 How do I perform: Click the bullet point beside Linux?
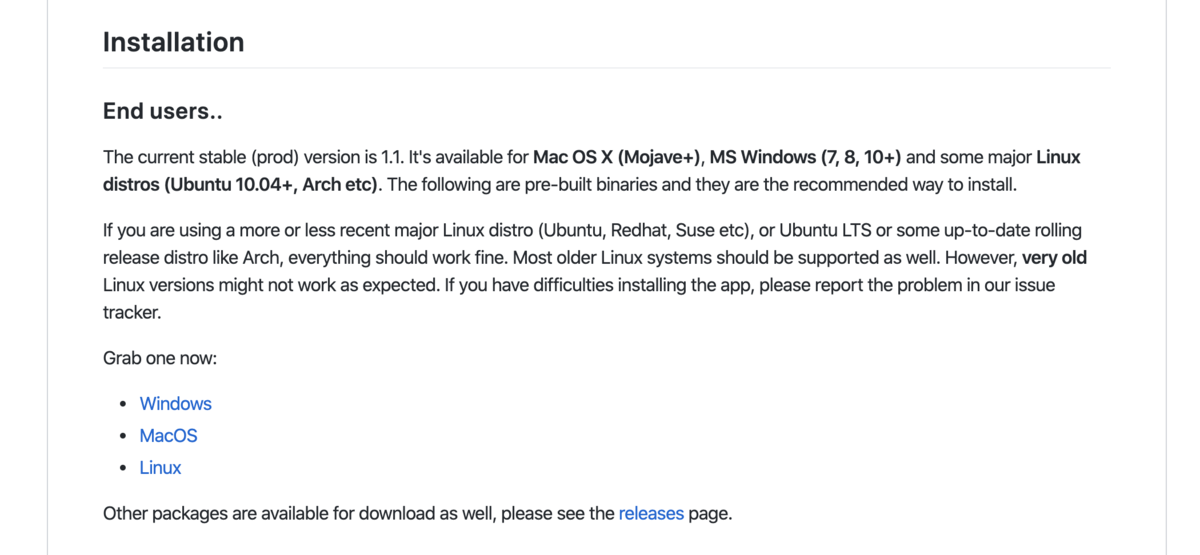(123, 468)
